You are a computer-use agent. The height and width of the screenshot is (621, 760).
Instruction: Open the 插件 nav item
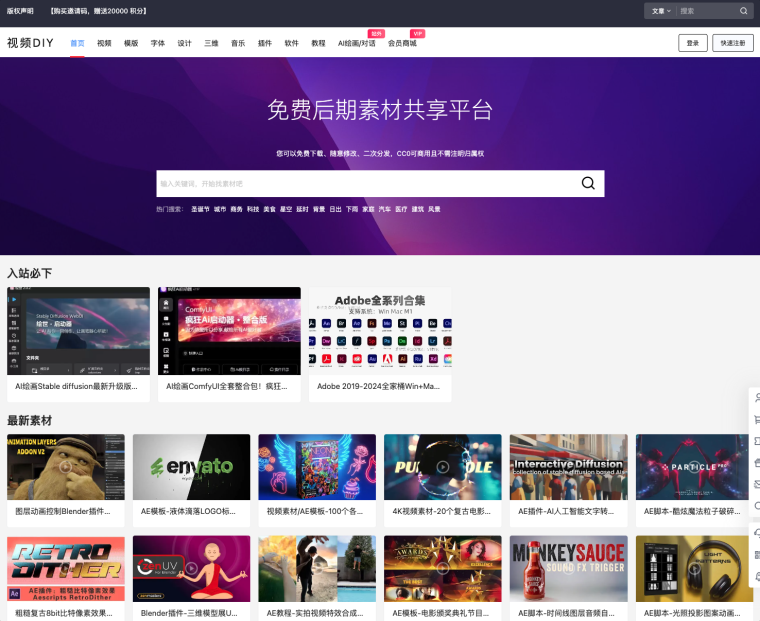(x=265, y=43)
